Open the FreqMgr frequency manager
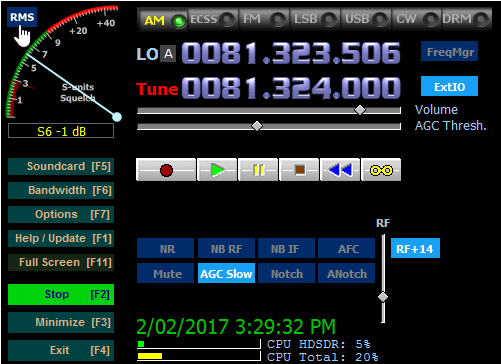The height and width of the screenshot is (364, 501). point(449,51)
